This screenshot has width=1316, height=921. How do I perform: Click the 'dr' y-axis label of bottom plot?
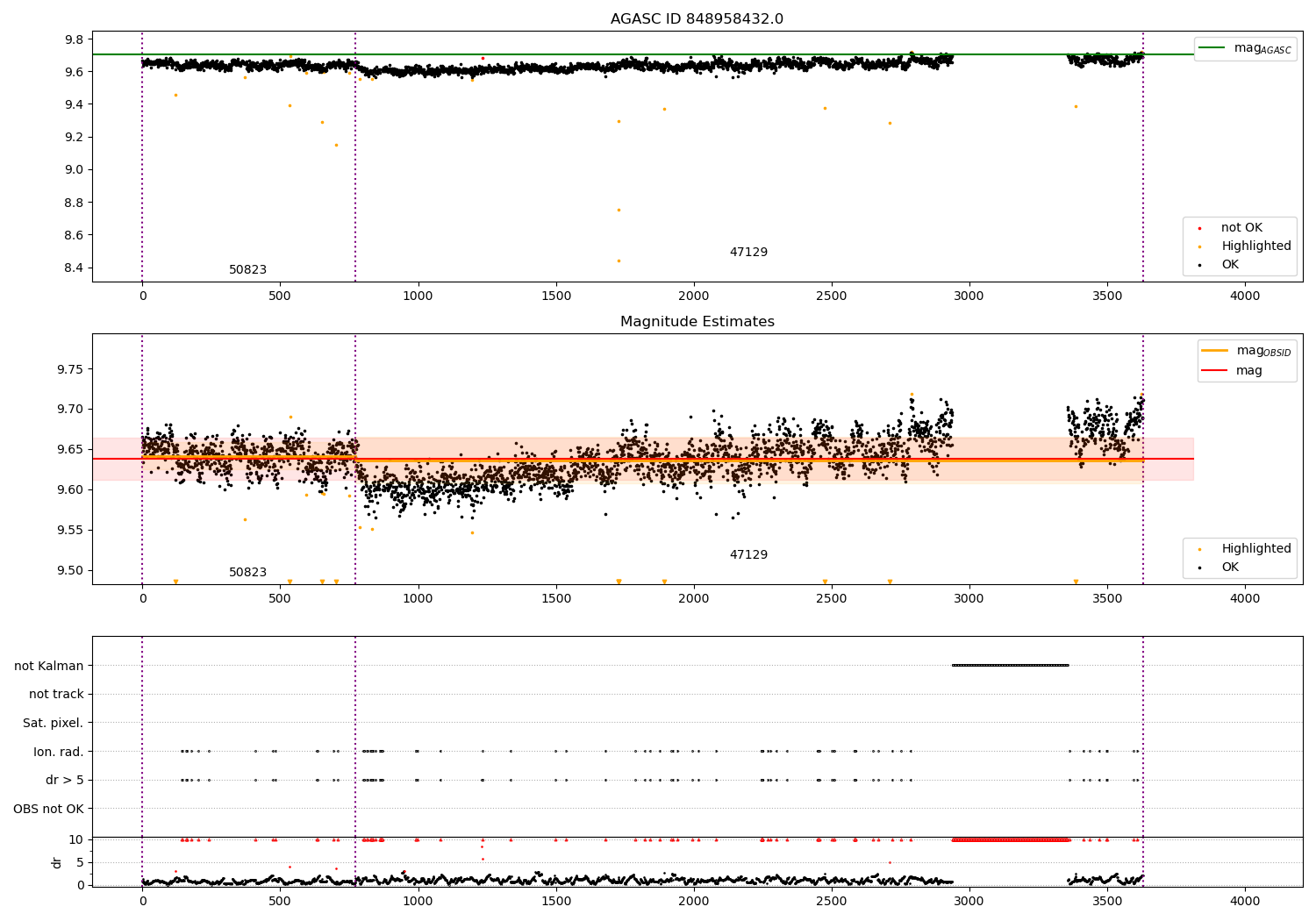click(x=57, y=862)
